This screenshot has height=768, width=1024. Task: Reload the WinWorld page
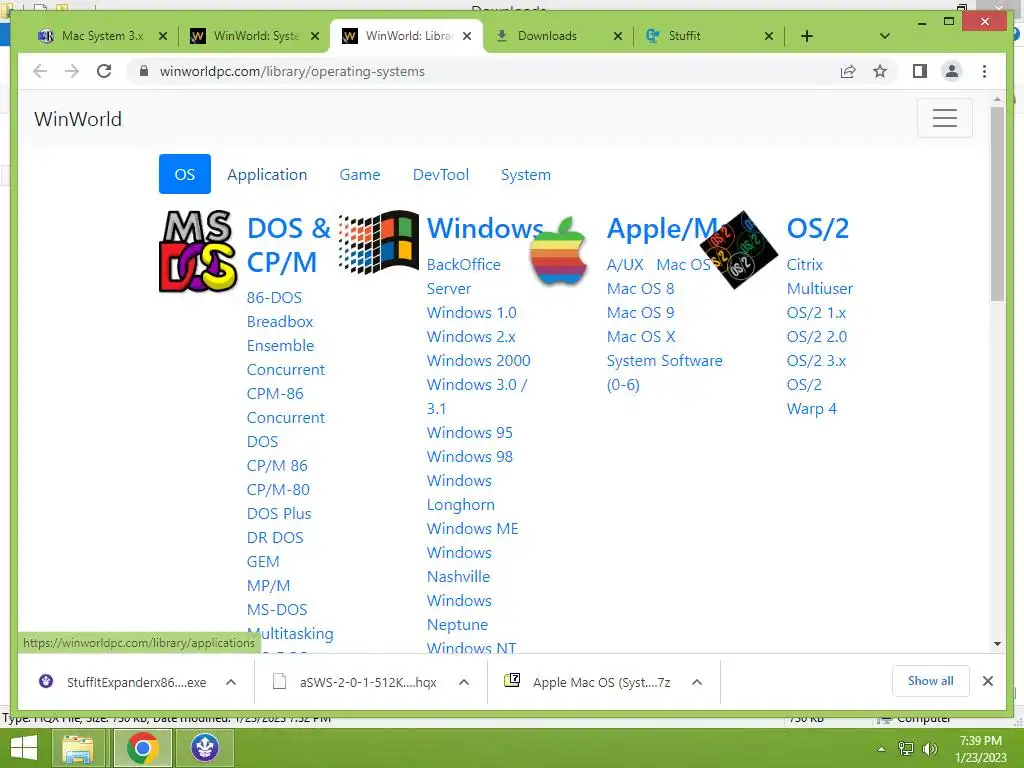[x=104, y=71]
